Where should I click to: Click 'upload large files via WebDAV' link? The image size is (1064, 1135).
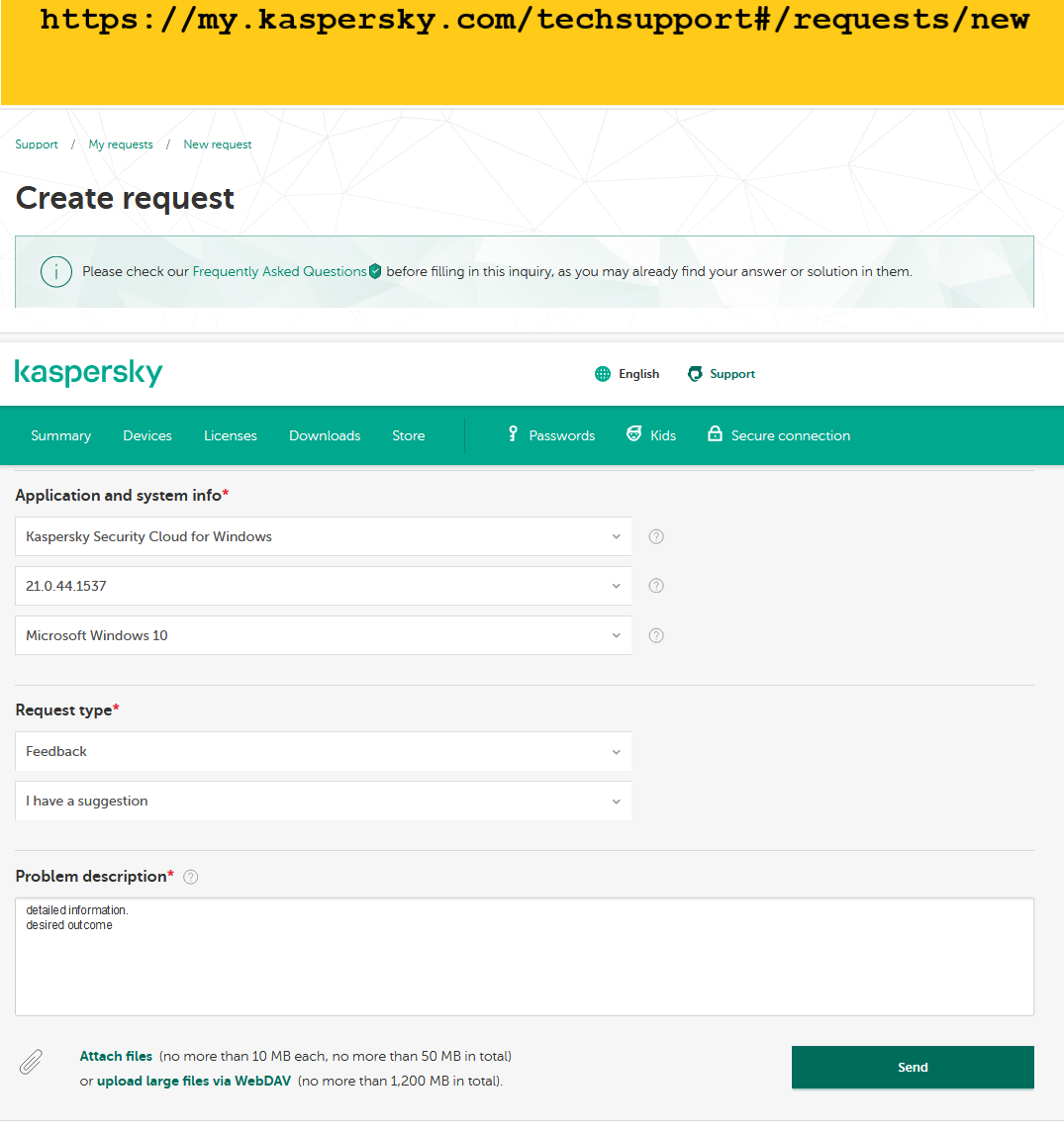(194, 1081)
